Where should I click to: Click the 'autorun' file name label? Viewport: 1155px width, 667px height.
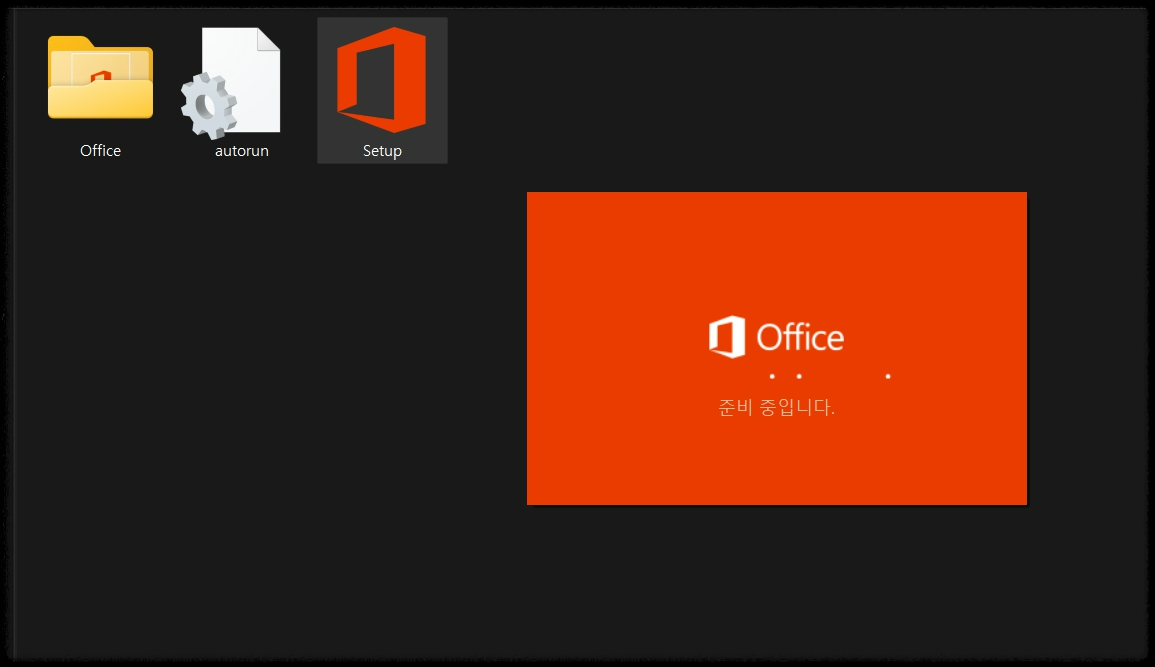[242, 151]
